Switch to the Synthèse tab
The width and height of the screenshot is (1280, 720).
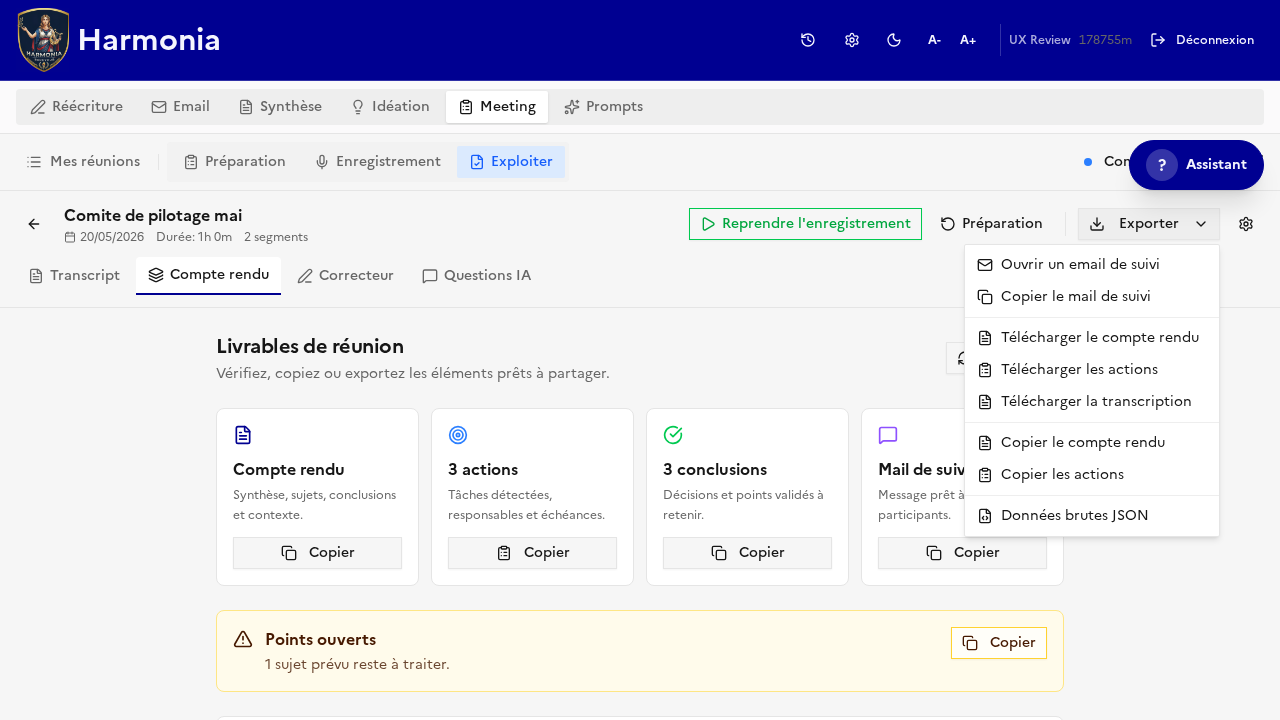[x=281, y=107]
